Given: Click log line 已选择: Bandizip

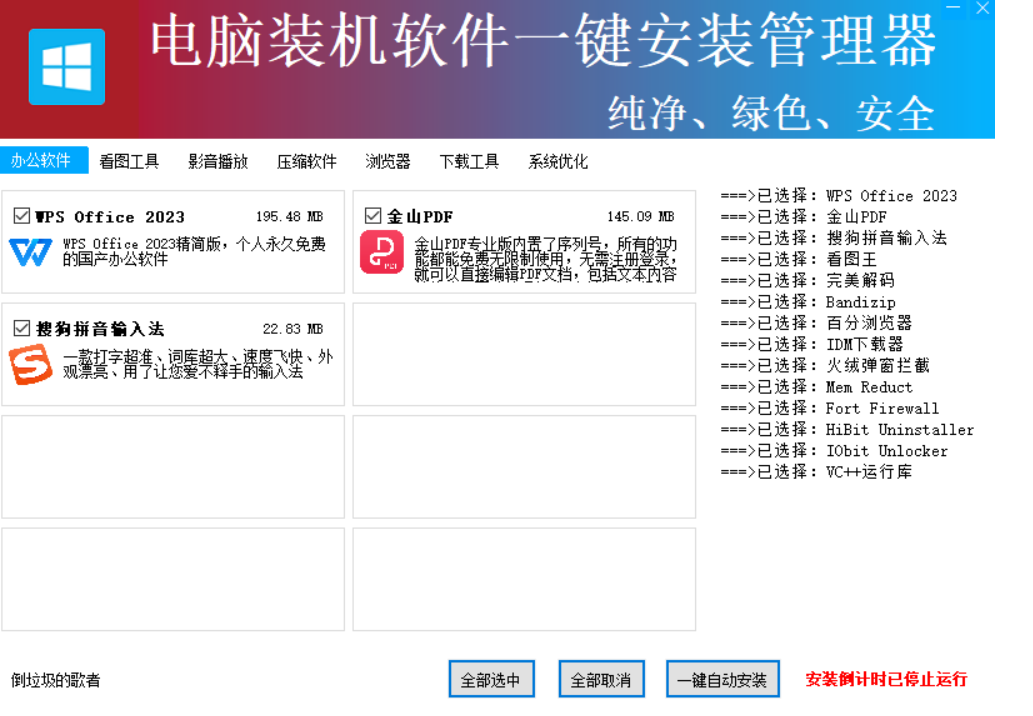Looking at the screenshot, I should (808, 302).
